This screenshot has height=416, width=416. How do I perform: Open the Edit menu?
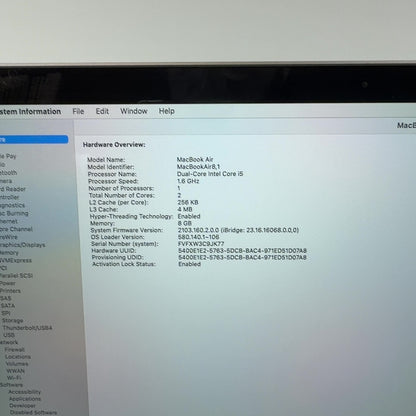point(102,111)
